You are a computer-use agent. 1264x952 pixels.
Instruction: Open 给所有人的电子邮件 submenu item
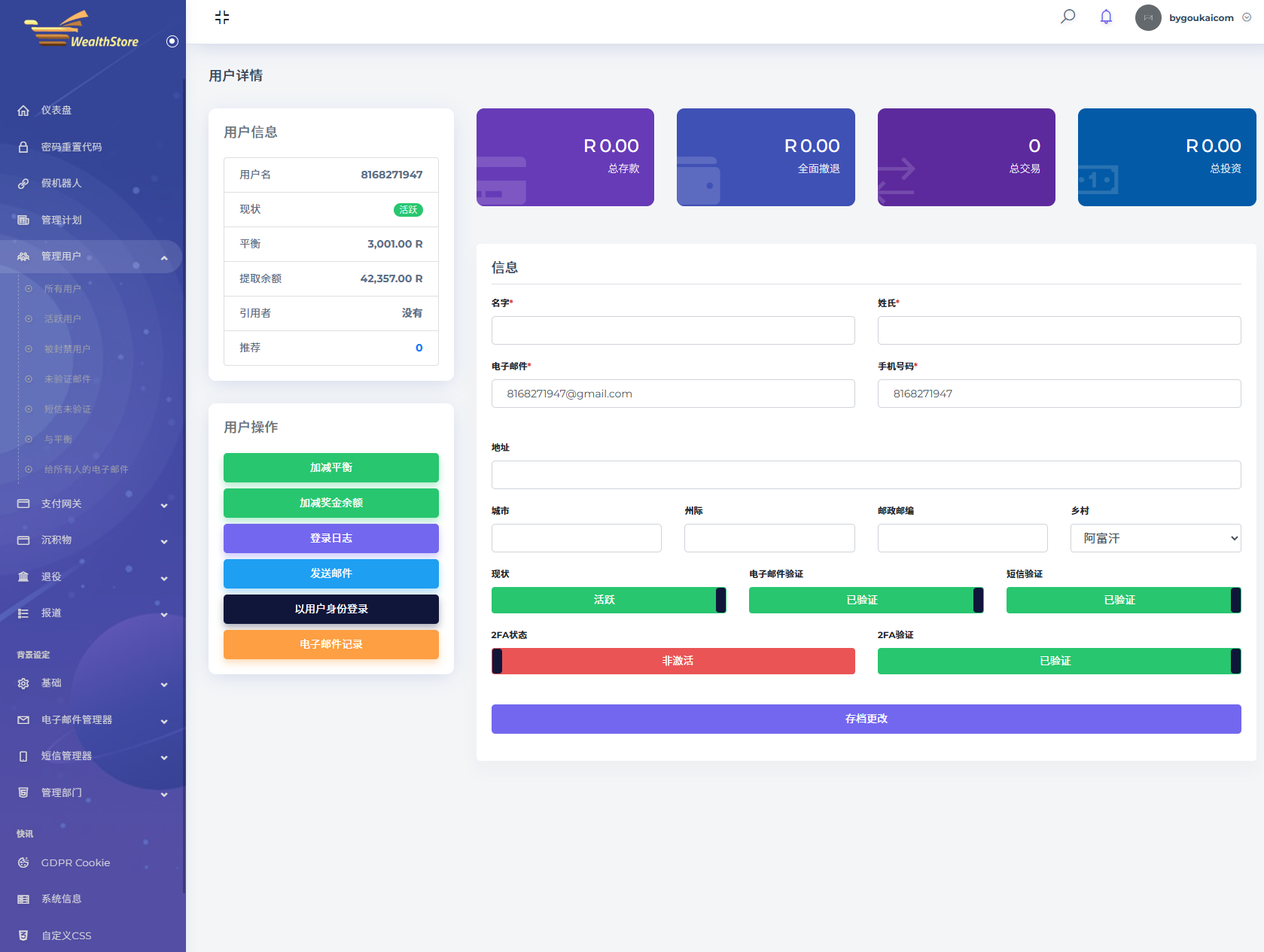[87, 470]
